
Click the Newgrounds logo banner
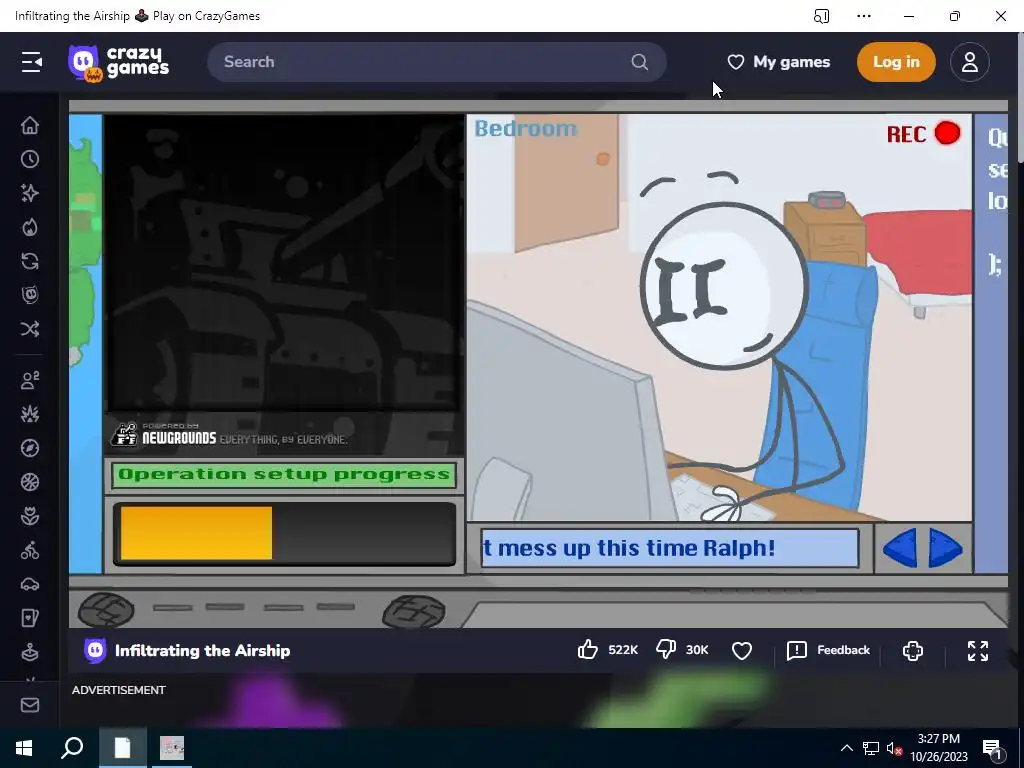pos(229,435)
